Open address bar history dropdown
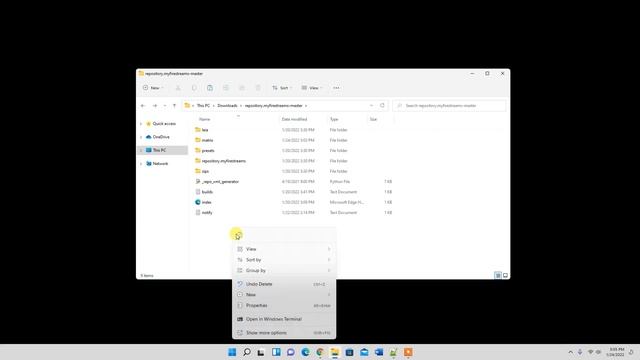This screenshot has width=640, height=360. [x=371, y=105]
